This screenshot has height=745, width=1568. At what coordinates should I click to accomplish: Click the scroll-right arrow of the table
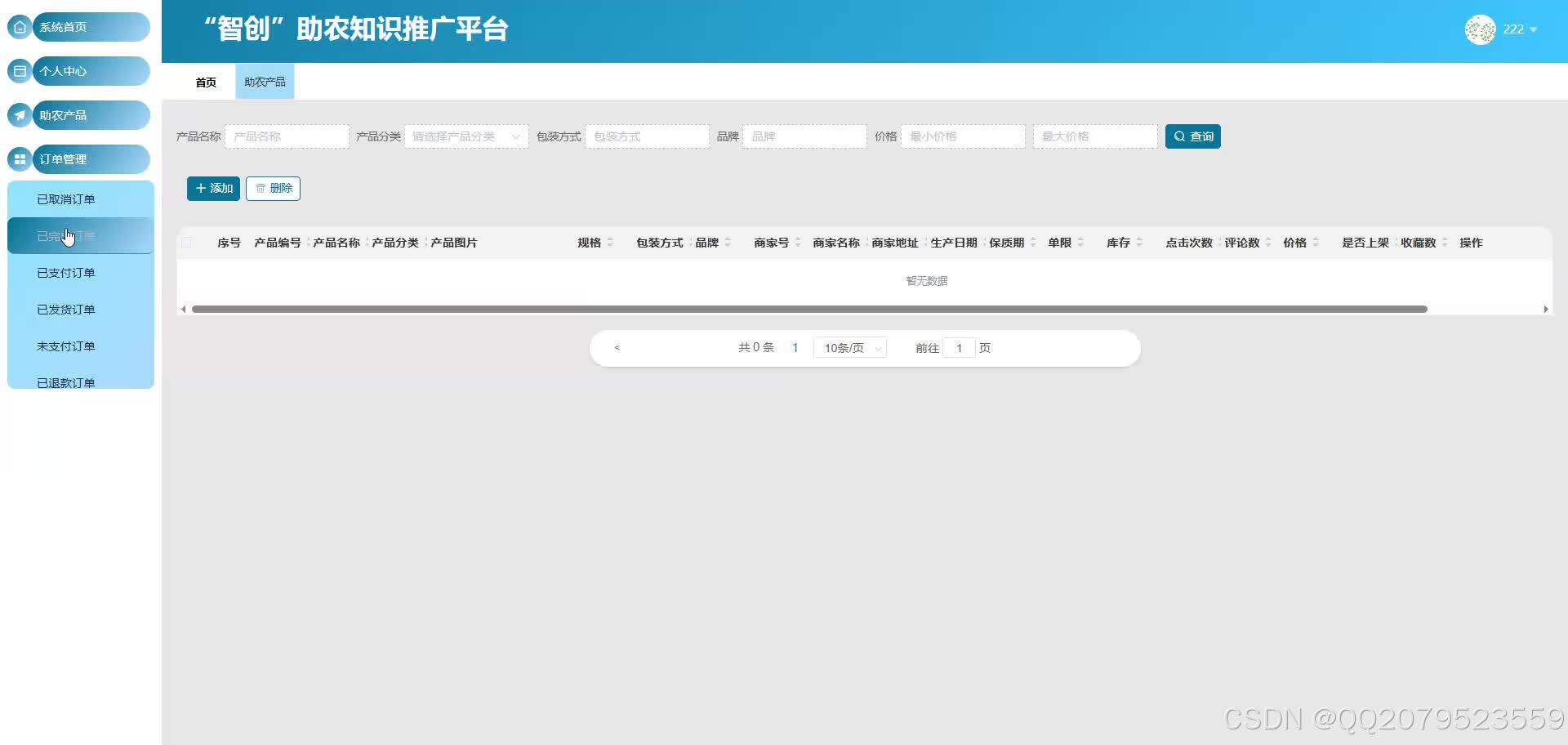1546,309
